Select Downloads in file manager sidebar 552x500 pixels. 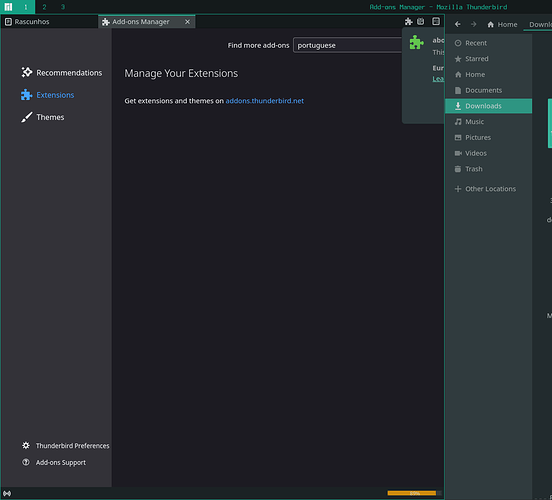488,106
